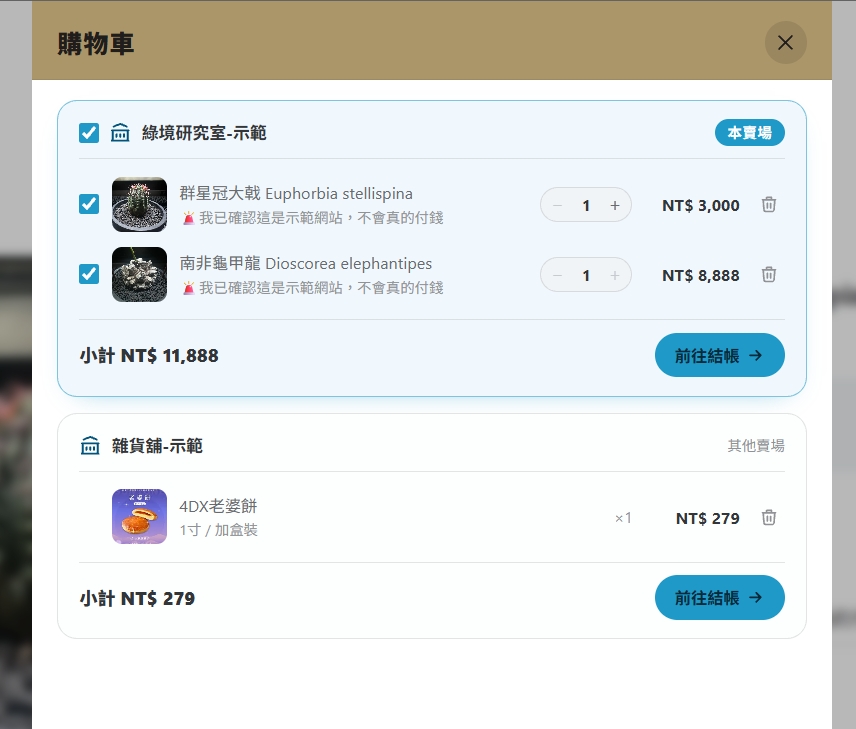Open the 綠境研究室-示範 store name

click(x=204, y=133)
